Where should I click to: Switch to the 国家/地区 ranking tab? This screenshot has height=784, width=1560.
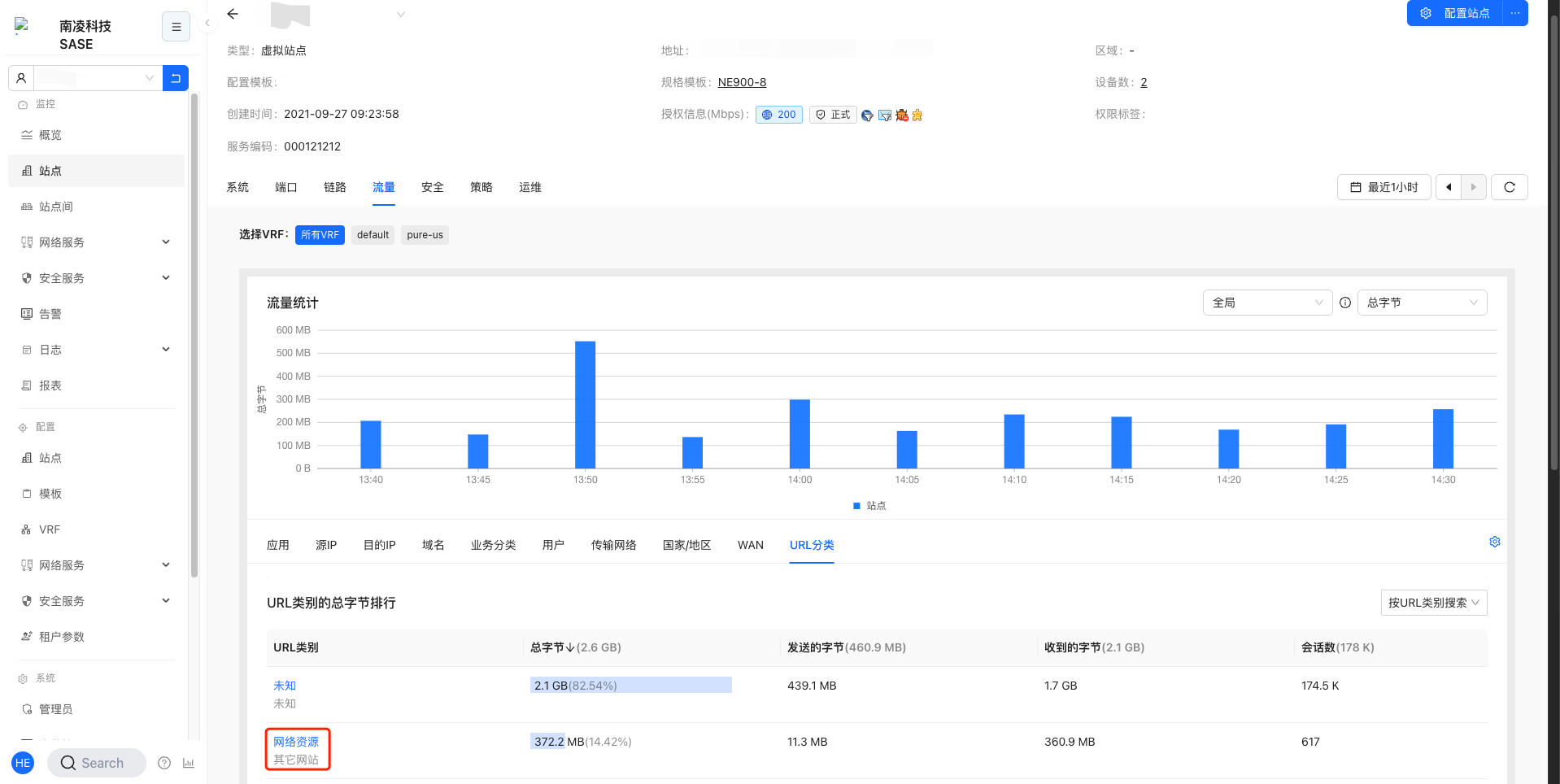pos(687,545)
